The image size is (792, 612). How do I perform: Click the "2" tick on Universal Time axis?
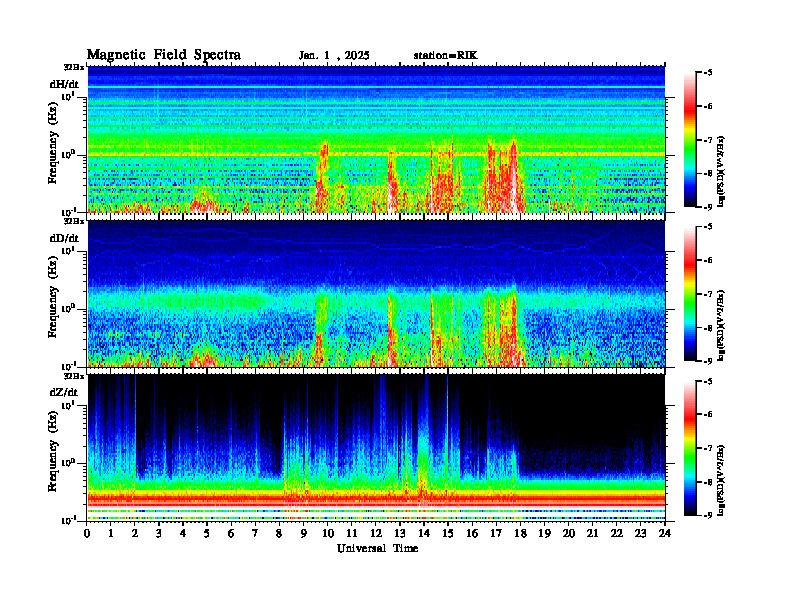[135, 533]
